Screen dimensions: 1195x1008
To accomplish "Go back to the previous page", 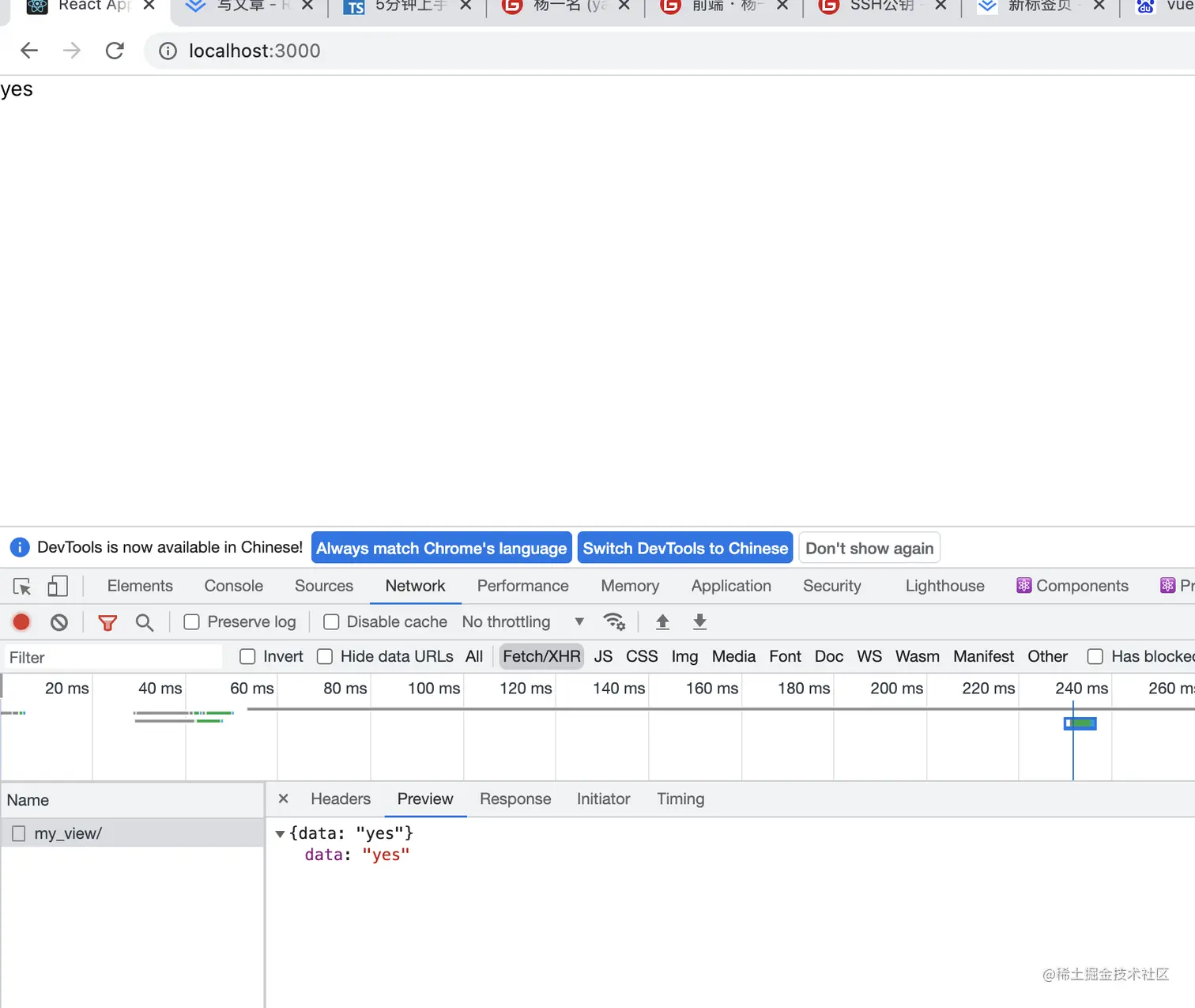I will [29, 51].
